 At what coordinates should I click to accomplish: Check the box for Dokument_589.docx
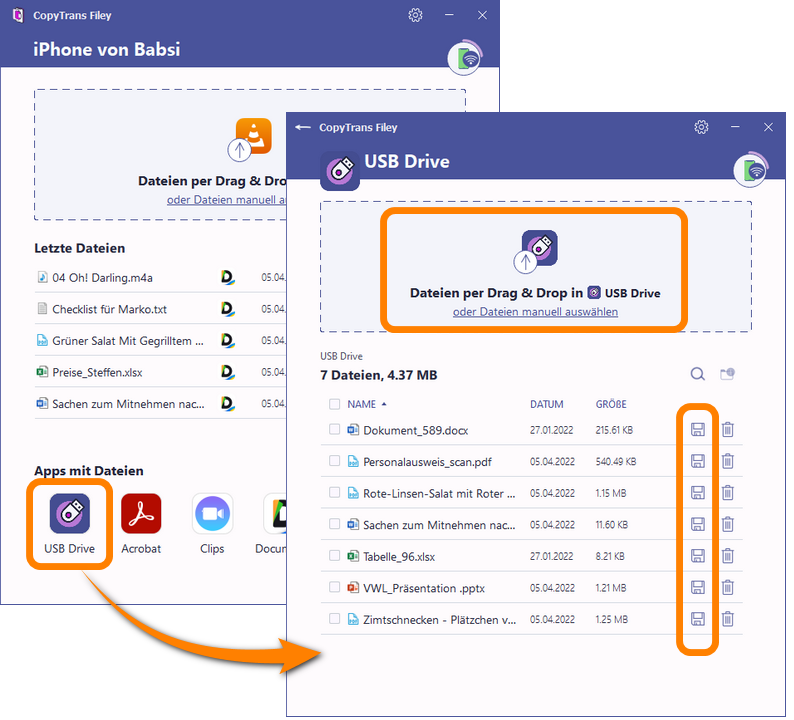tap(334, 429)
